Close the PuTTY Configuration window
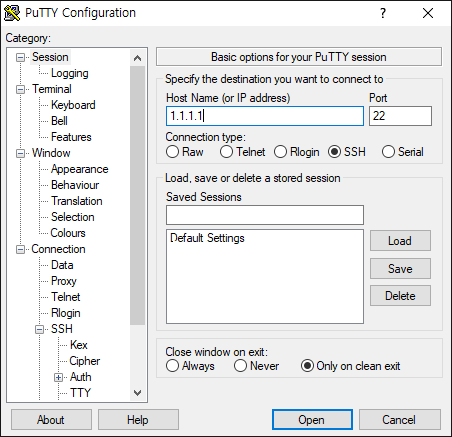 [x=428, y=13]
